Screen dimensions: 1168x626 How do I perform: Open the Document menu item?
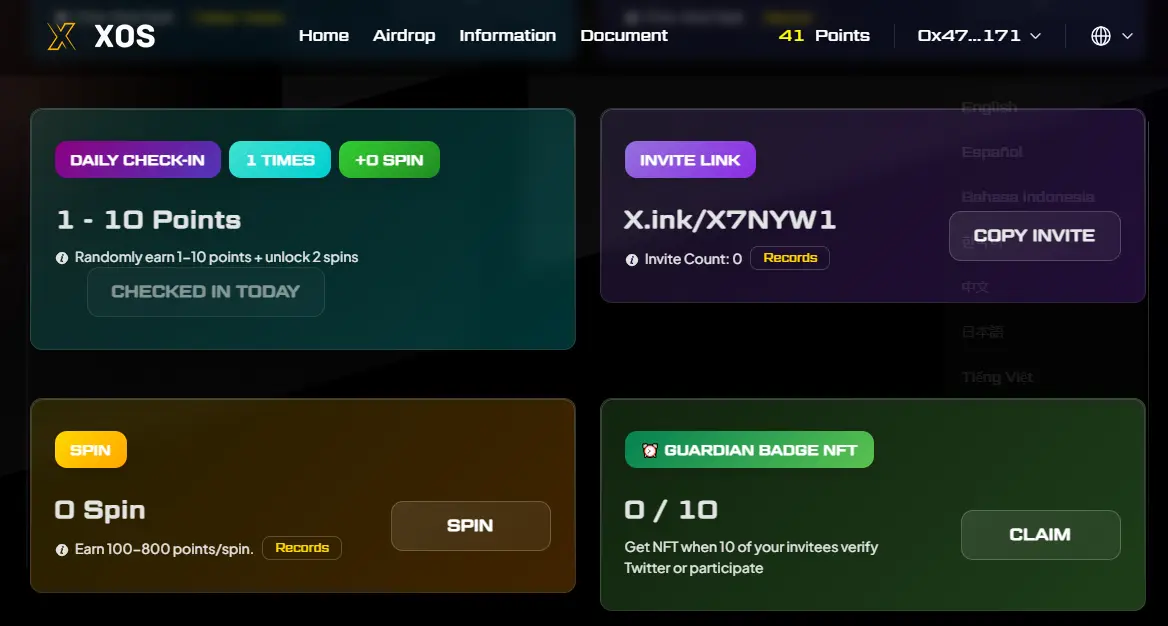pyautogui.click(x=624, y=35)
